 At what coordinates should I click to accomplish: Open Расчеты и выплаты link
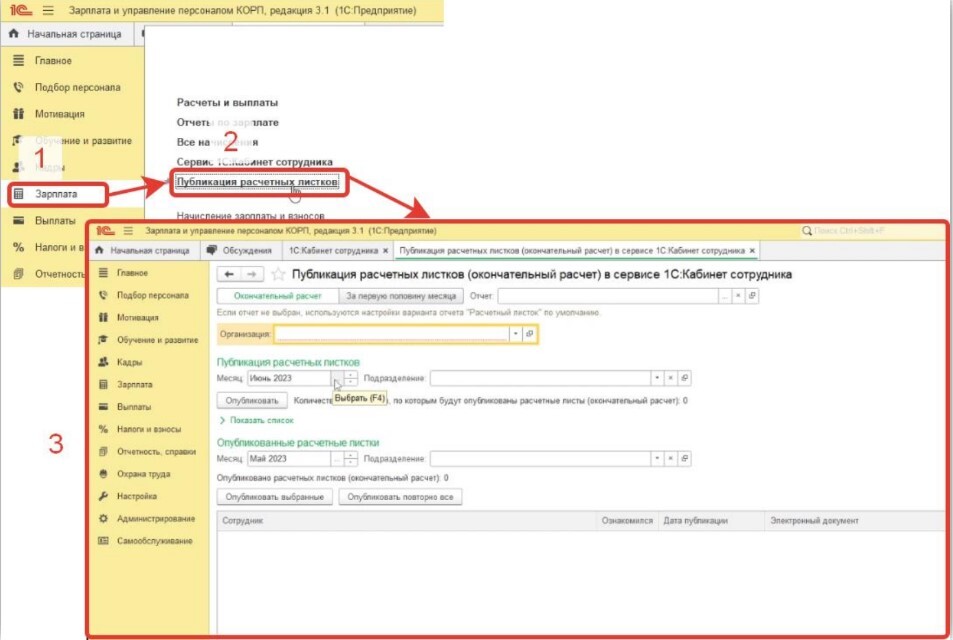227,103
